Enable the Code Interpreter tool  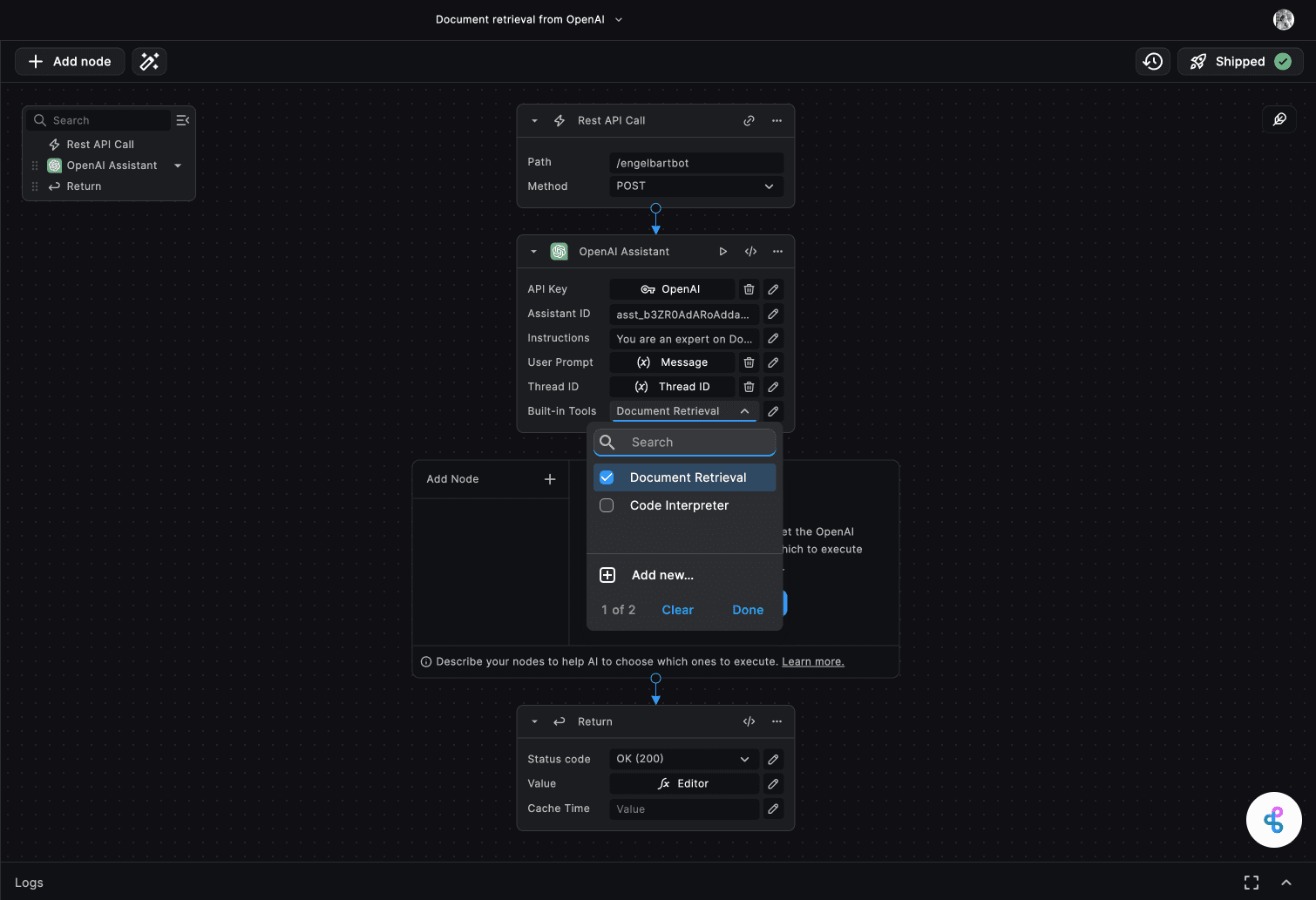click(x=607, y=505)
